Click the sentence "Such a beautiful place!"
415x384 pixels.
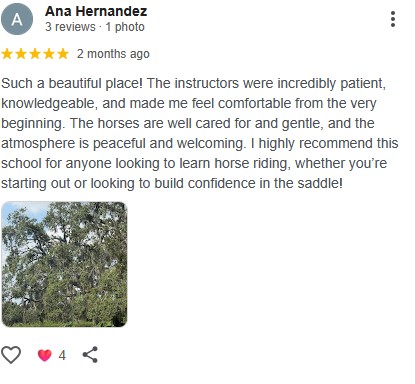pos(72,83)
